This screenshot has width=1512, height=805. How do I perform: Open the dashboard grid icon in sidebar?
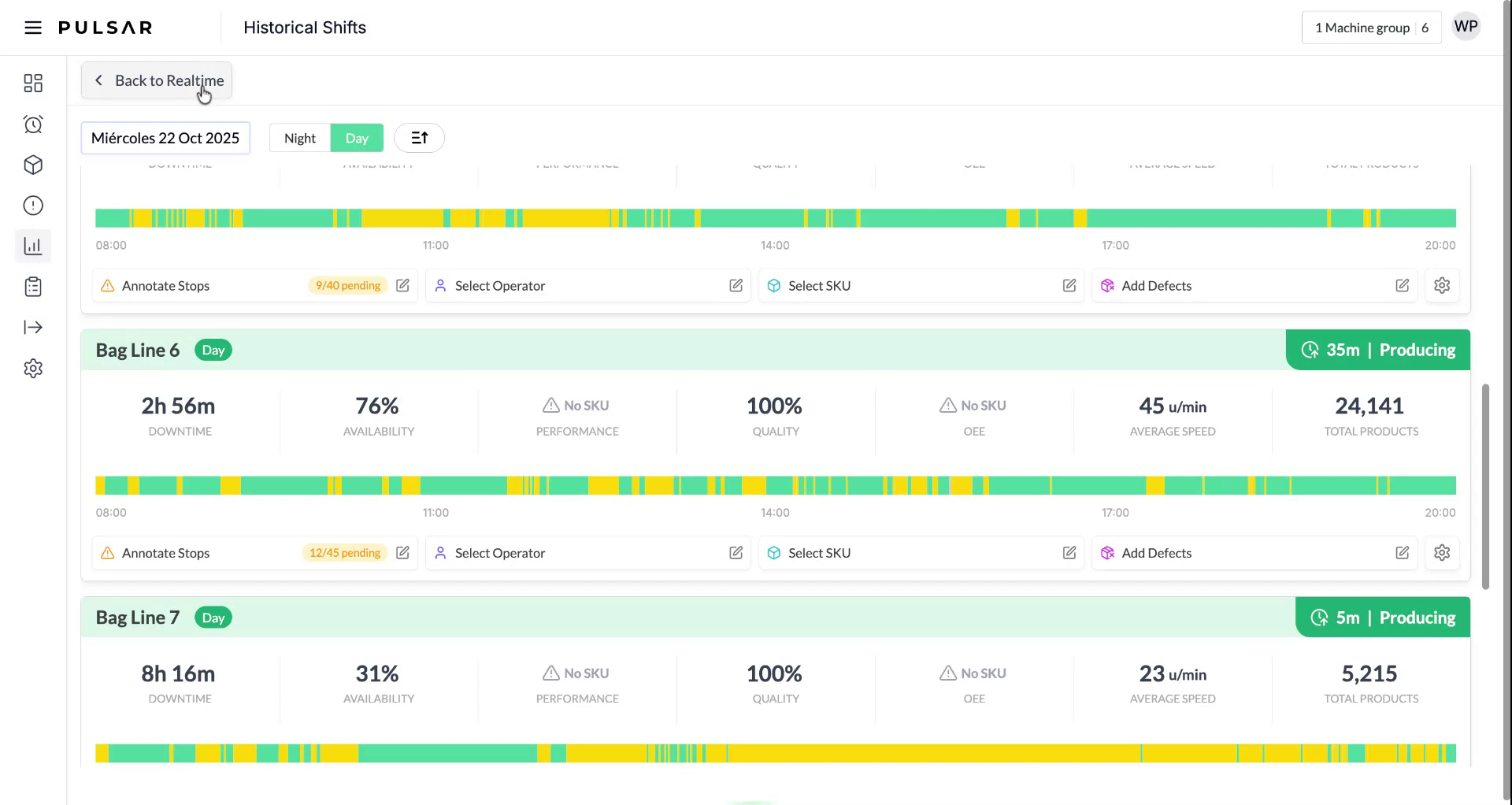pyautogui.click(x=33, y=83)
